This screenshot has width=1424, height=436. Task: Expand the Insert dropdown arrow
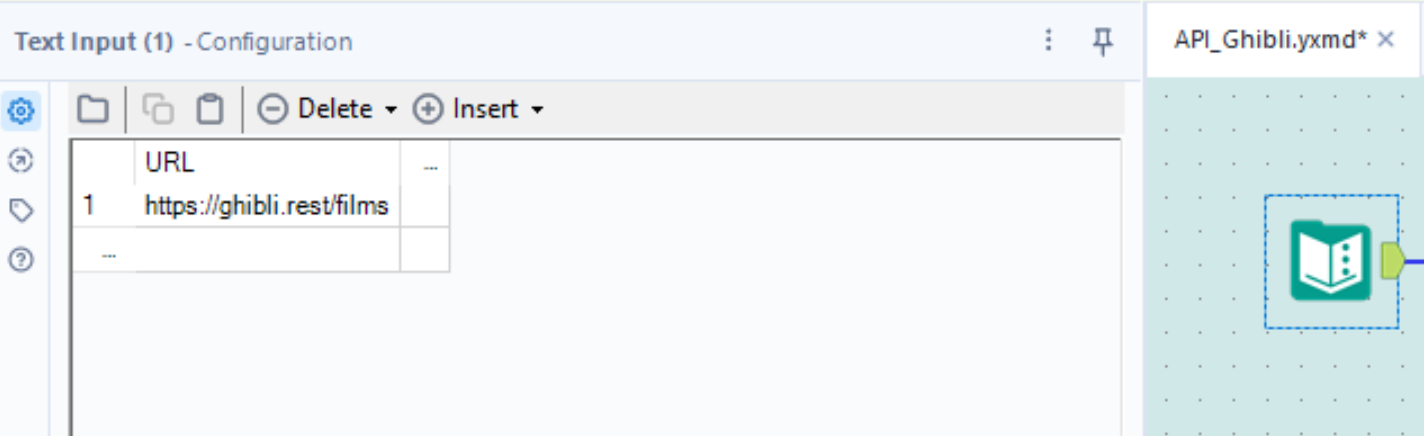(x=537, y=110)
